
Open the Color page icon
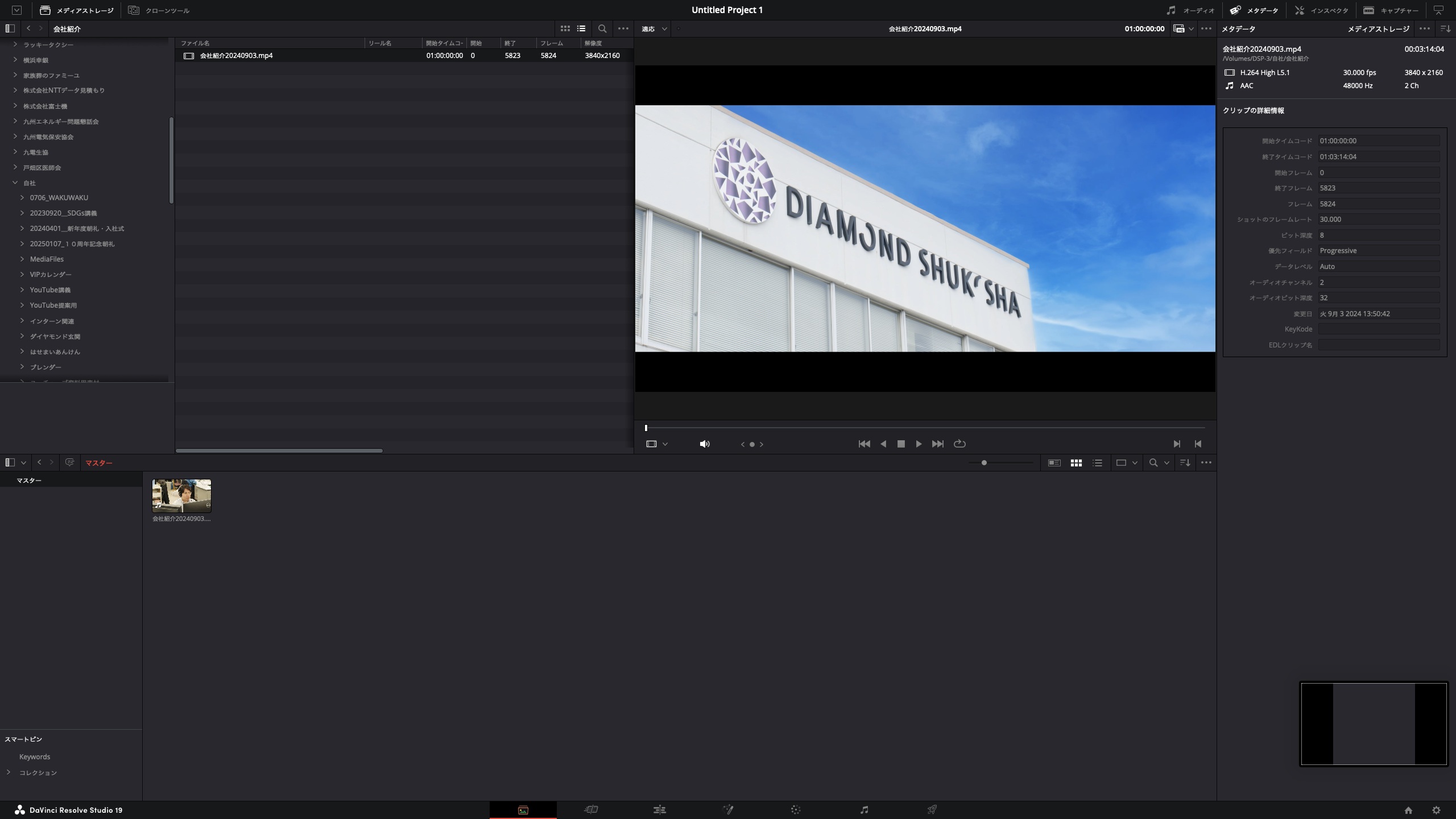point(796,809)
